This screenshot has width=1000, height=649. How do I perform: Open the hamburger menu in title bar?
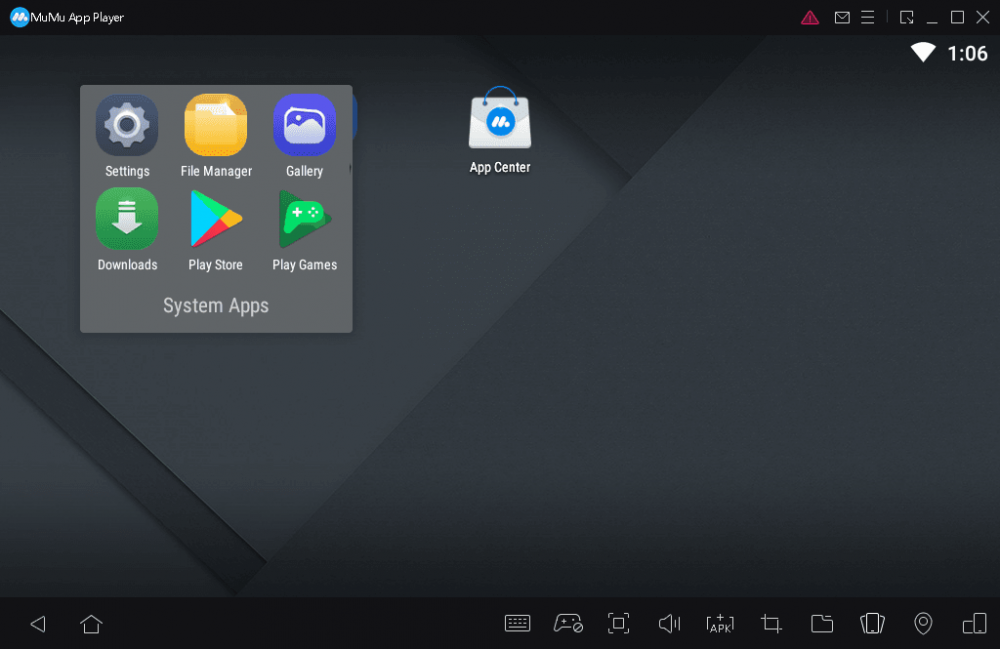(x=867, y=17)
